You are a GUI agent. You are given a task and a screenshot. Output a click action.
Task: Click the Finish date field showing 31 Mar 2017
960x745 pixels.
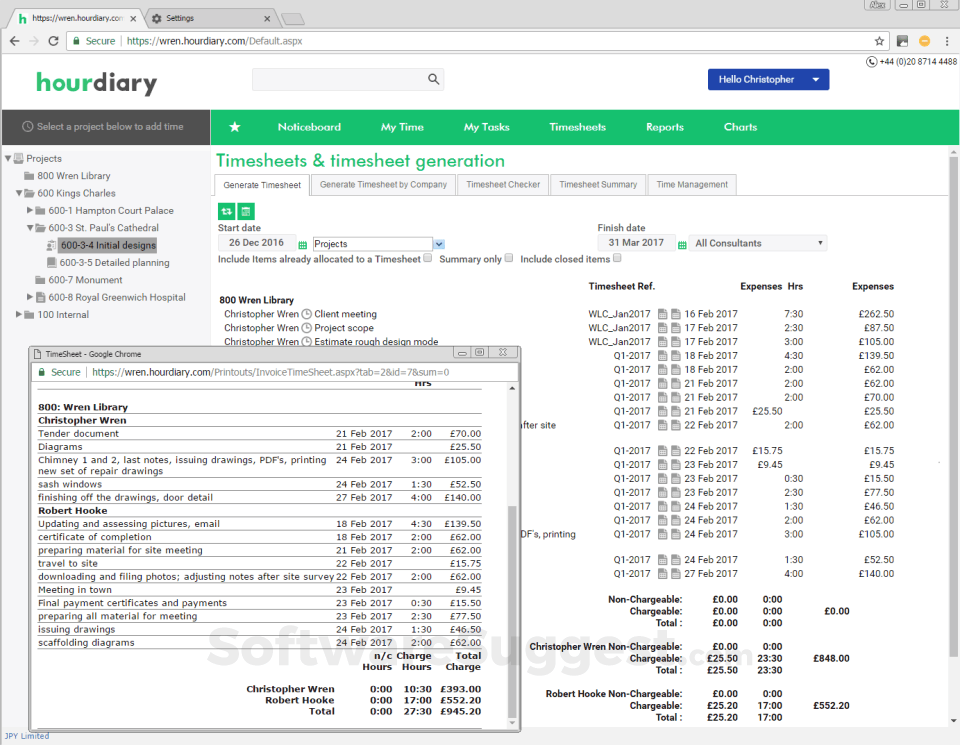[636, 242]
